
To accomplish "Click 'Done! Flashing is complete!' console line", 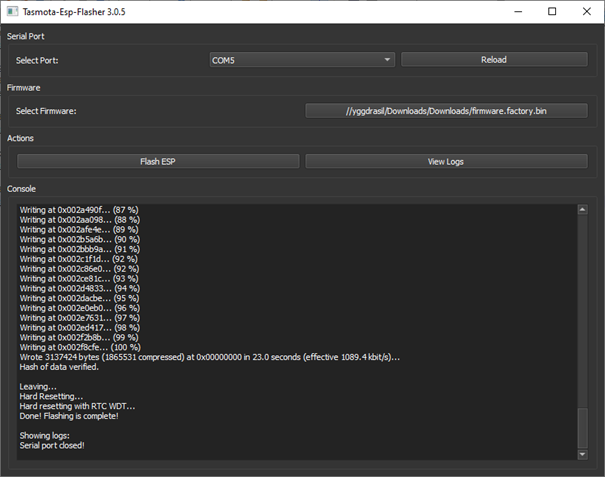I will [69, 416].
